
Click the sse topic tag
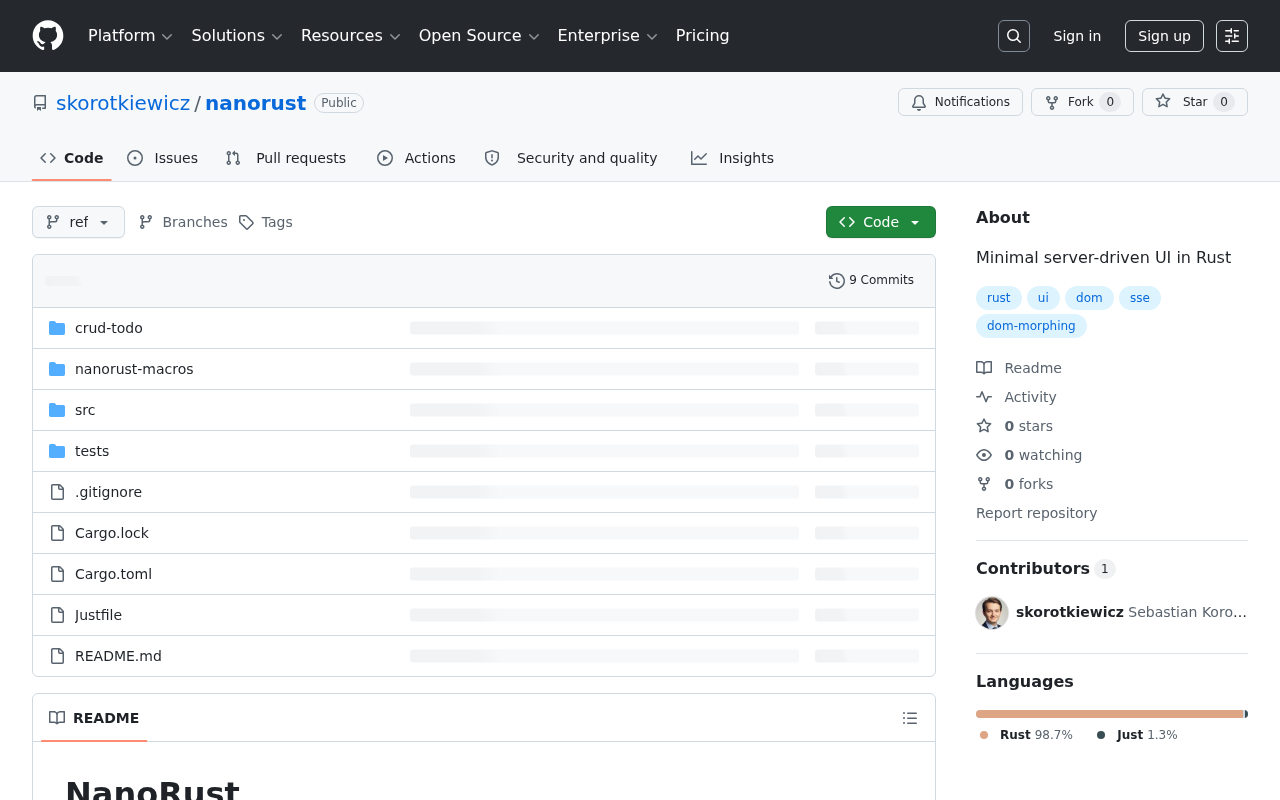click(1140, 298)
